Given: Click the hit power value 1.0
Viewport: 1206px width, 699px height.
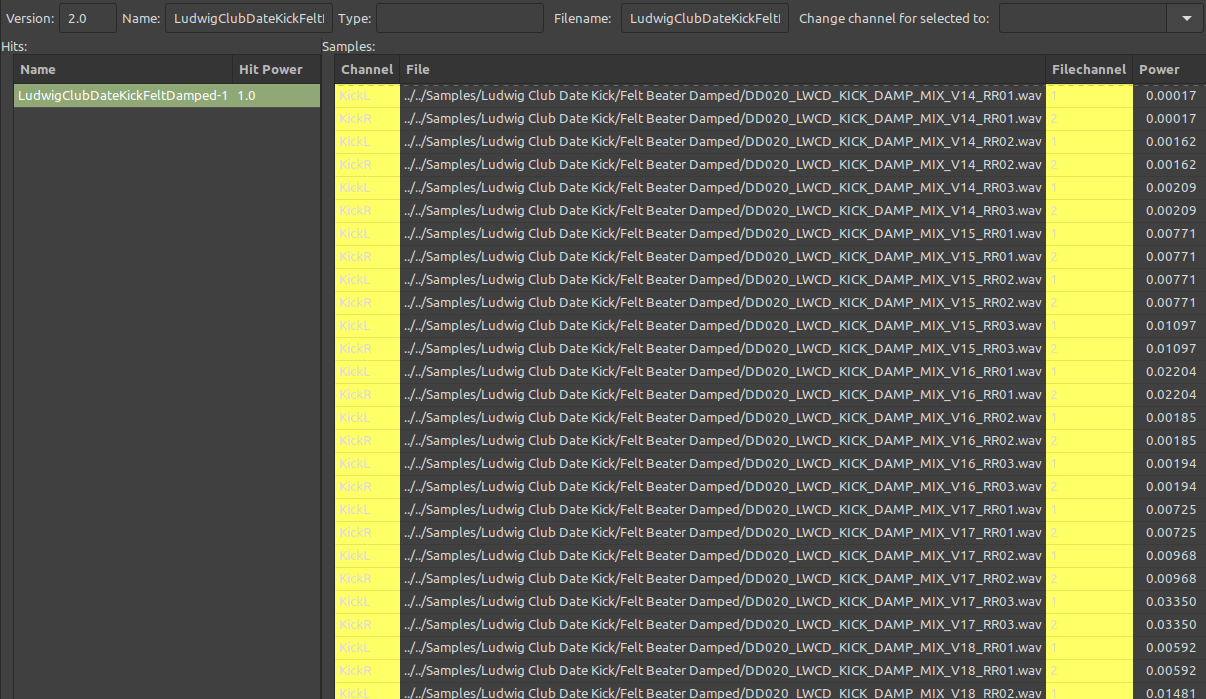Looking at the screenshot, I should point(276,96).
